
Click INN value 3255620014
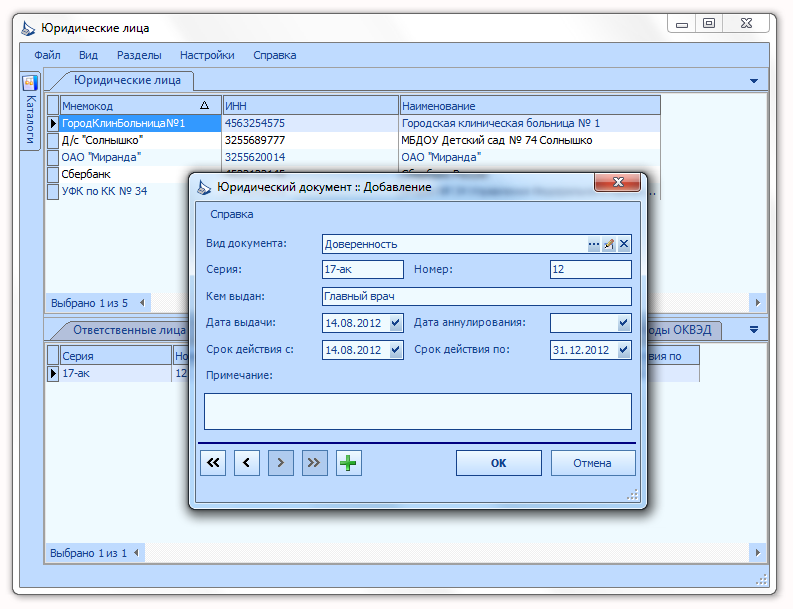point(311,157)
